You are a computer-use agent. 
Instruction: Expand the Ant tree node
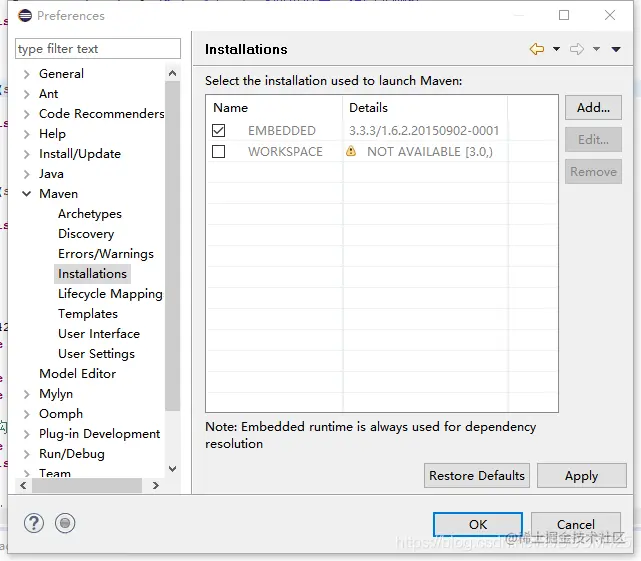tap(27, 94)
